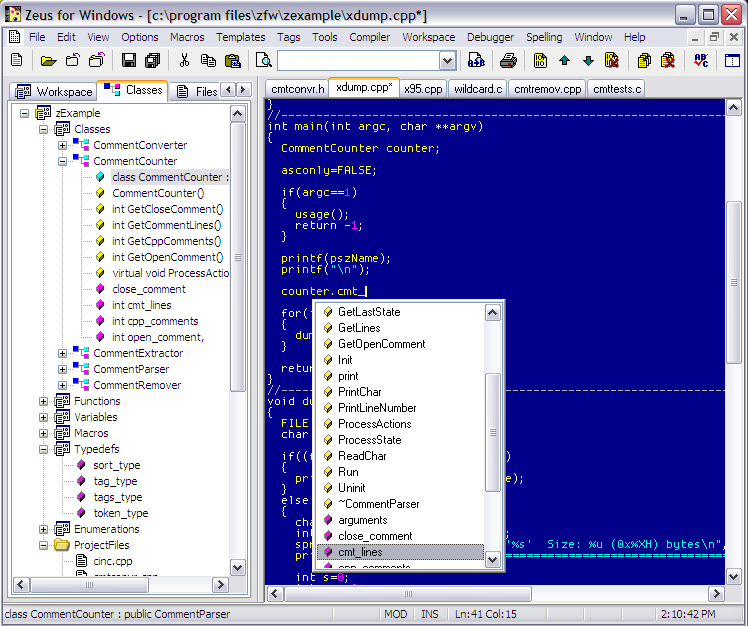This screenshot has width=748, height=626.
Task: Click the document icon left of File menu
Action: 14,37
